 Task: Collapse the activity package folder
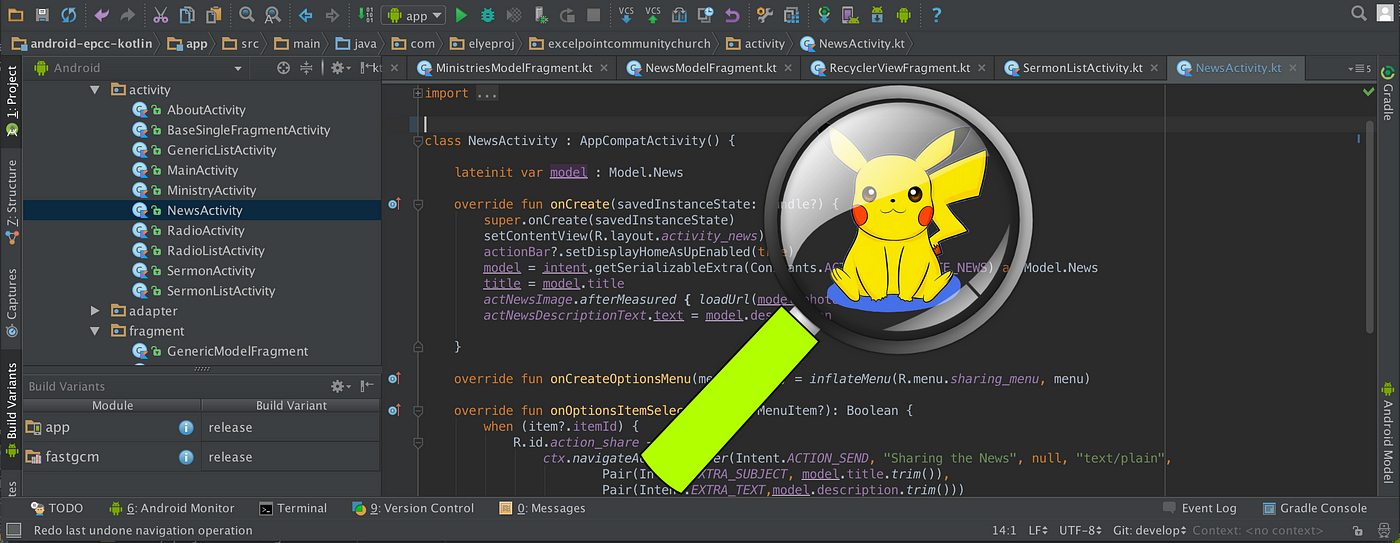pyautogui.click(x=95, y=90)
